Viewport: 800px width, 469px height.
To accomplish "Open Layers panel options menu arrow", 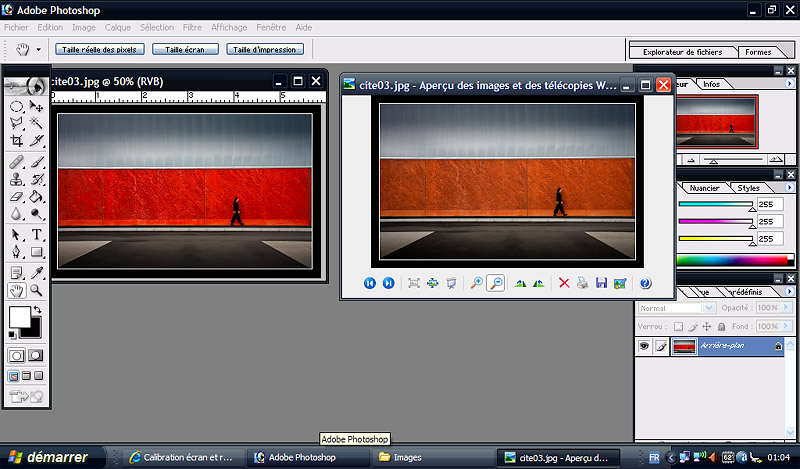I will 789,292.
